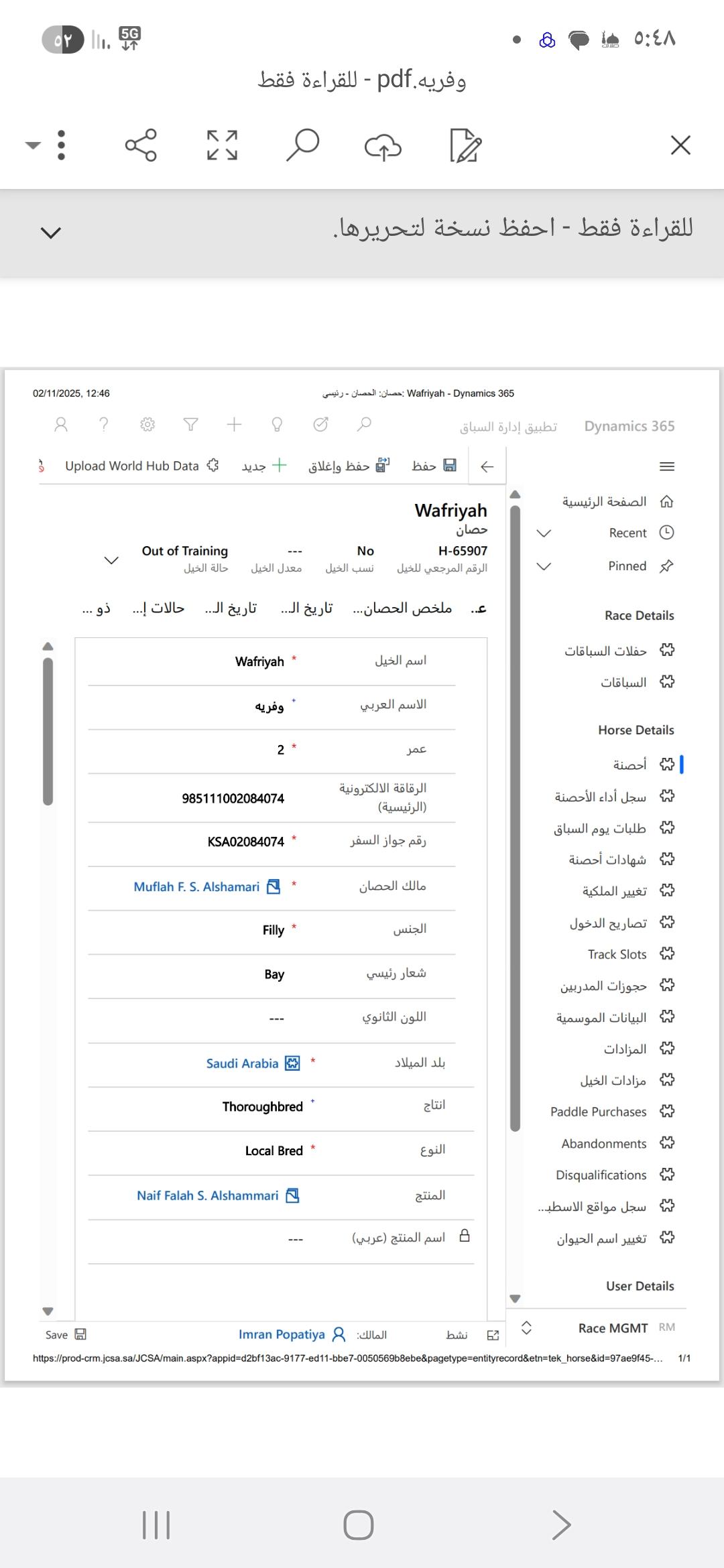The width and height of the screenshot is (724, 1568).
Task: Click the form's vertical scrollbar
Action: 48,730
